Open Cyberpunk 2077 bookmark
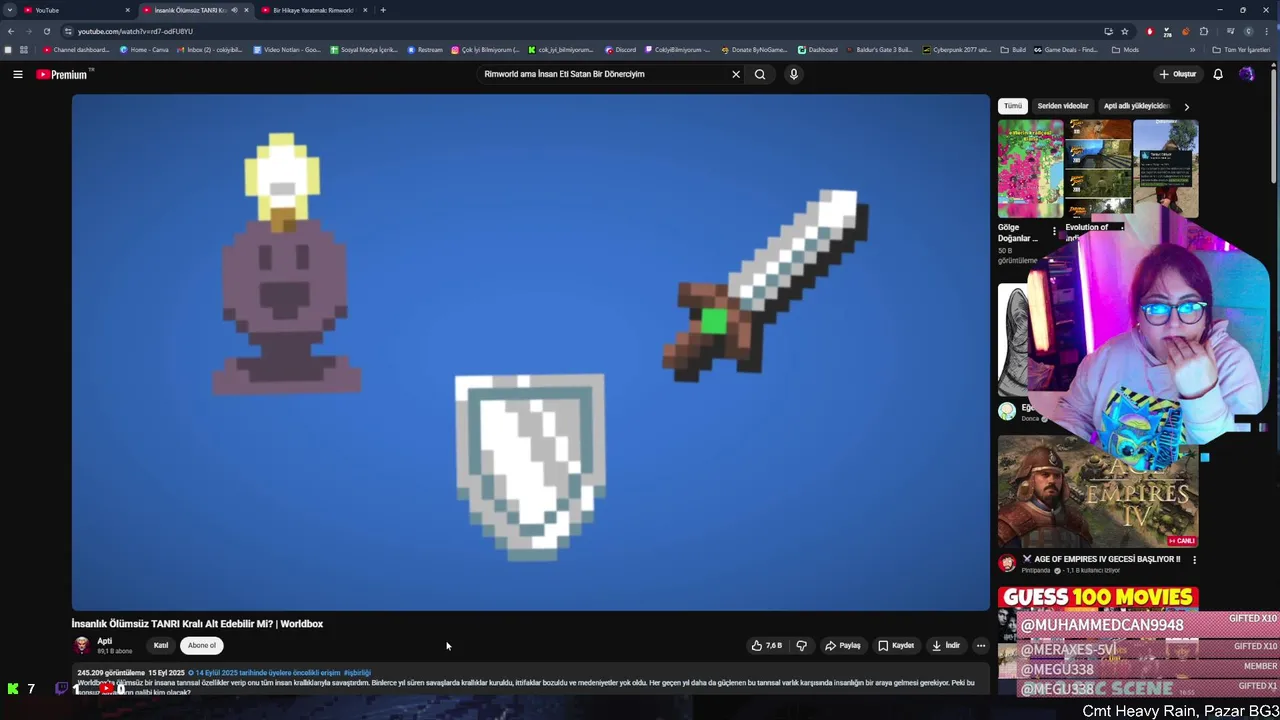The width and height of the screenshot is (1280, 720). click(957, 50)
